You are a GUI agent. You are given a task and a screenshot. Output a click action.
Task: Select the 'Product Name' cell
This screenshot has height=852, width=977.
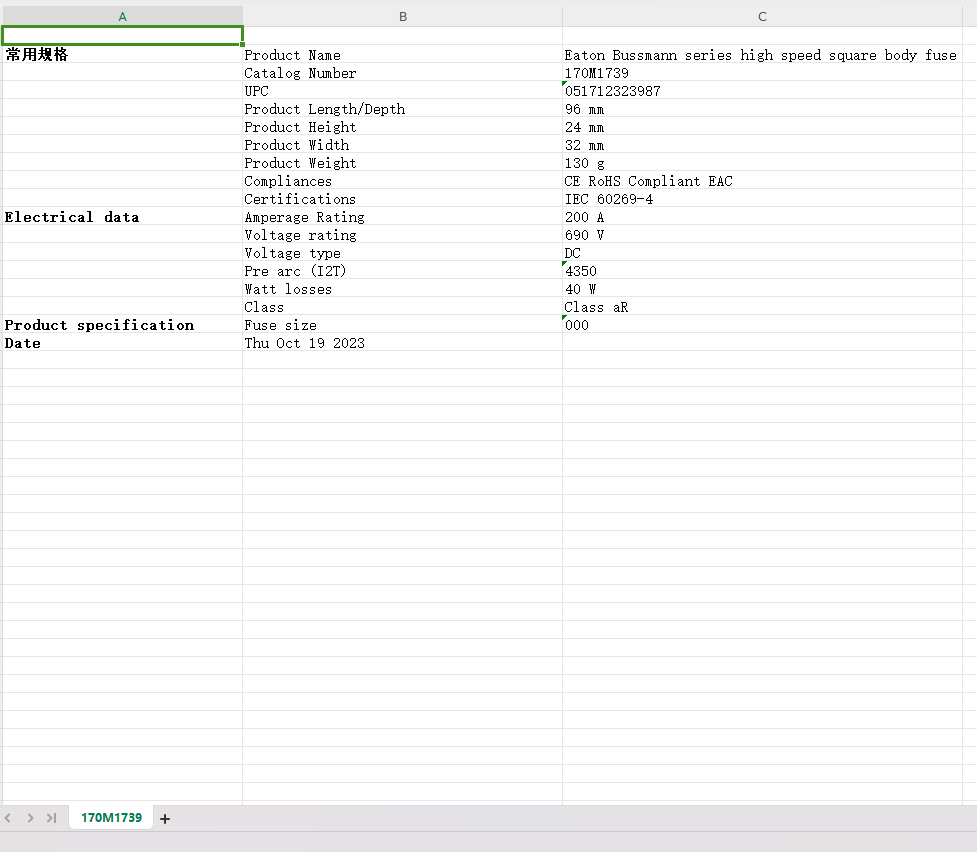[x=403, y=54]
